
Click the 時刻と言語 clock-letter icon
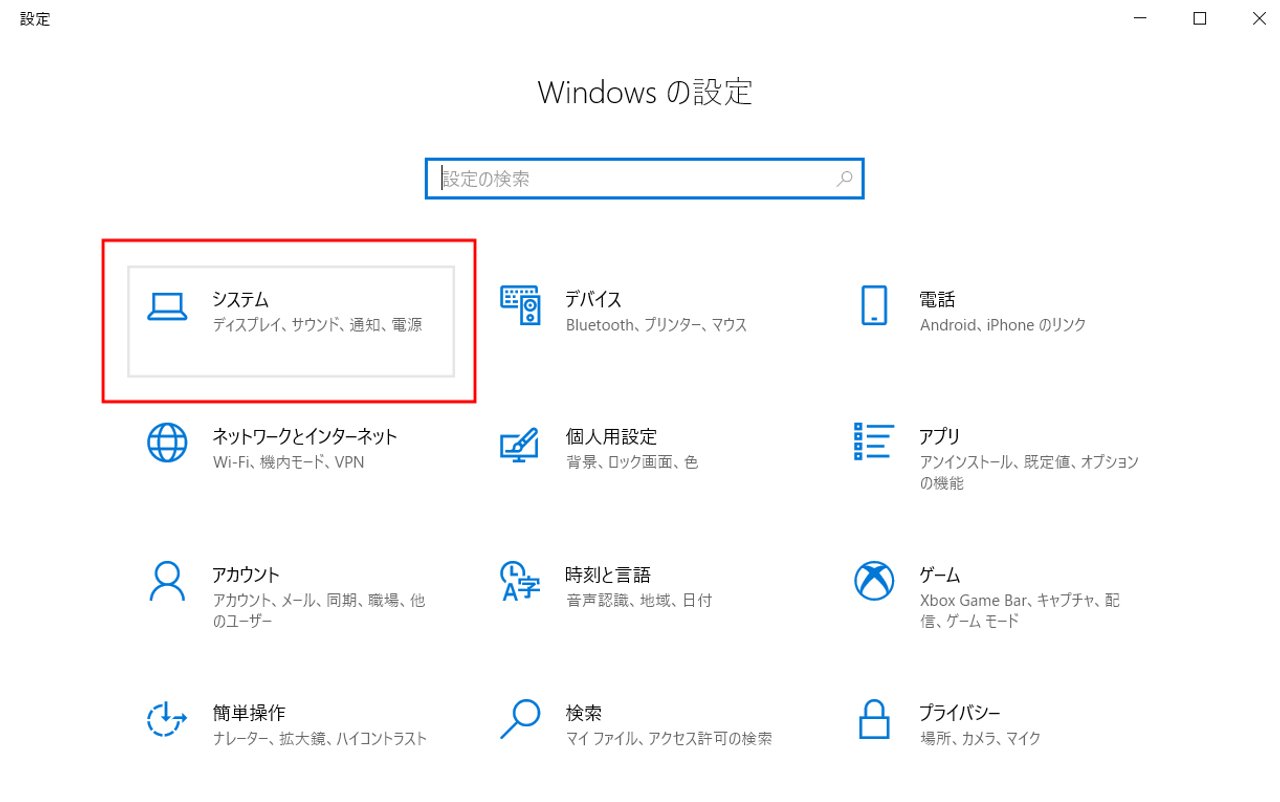point(520,581)
